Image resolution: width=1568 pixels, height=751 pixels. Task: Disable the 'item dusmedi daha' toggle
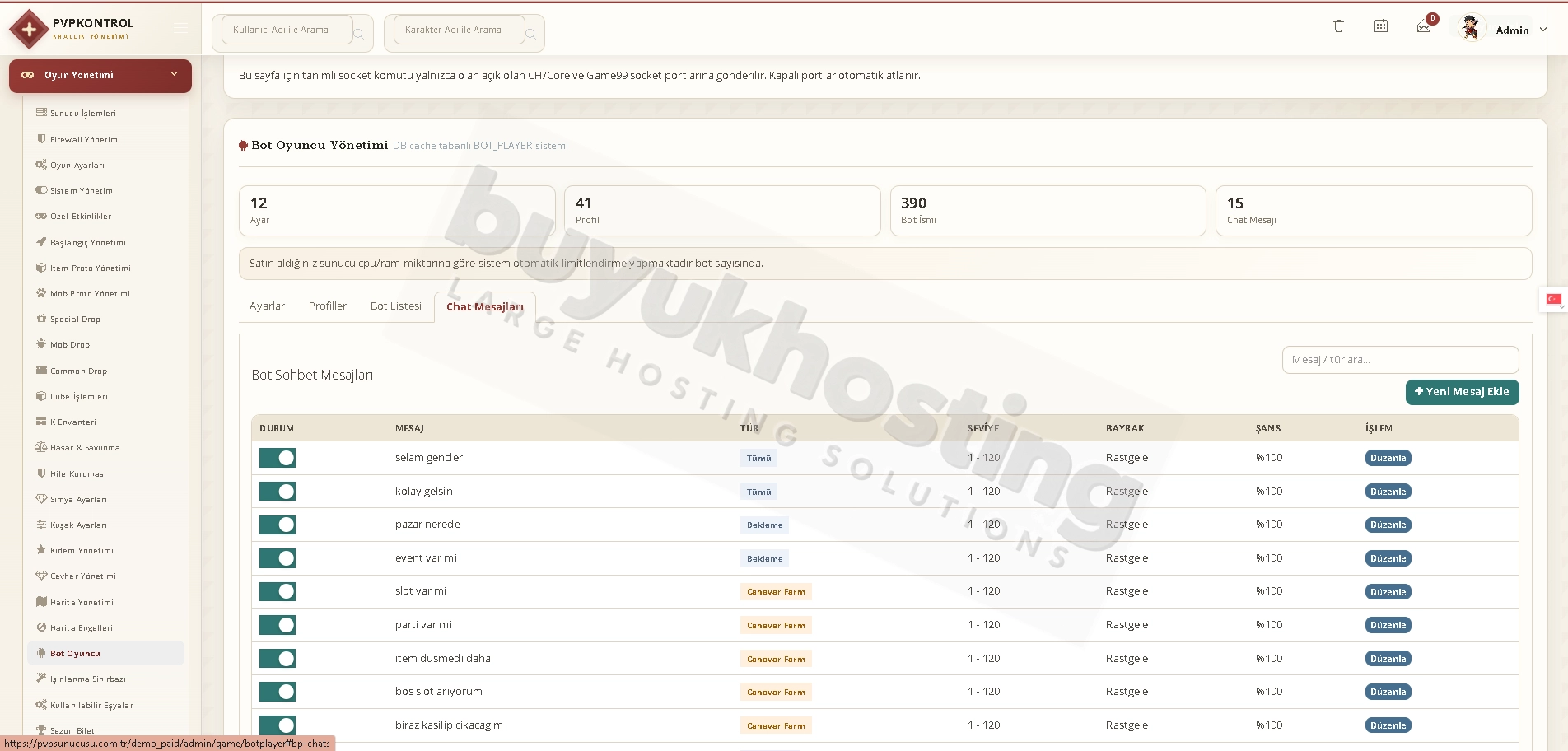[278, 659]
